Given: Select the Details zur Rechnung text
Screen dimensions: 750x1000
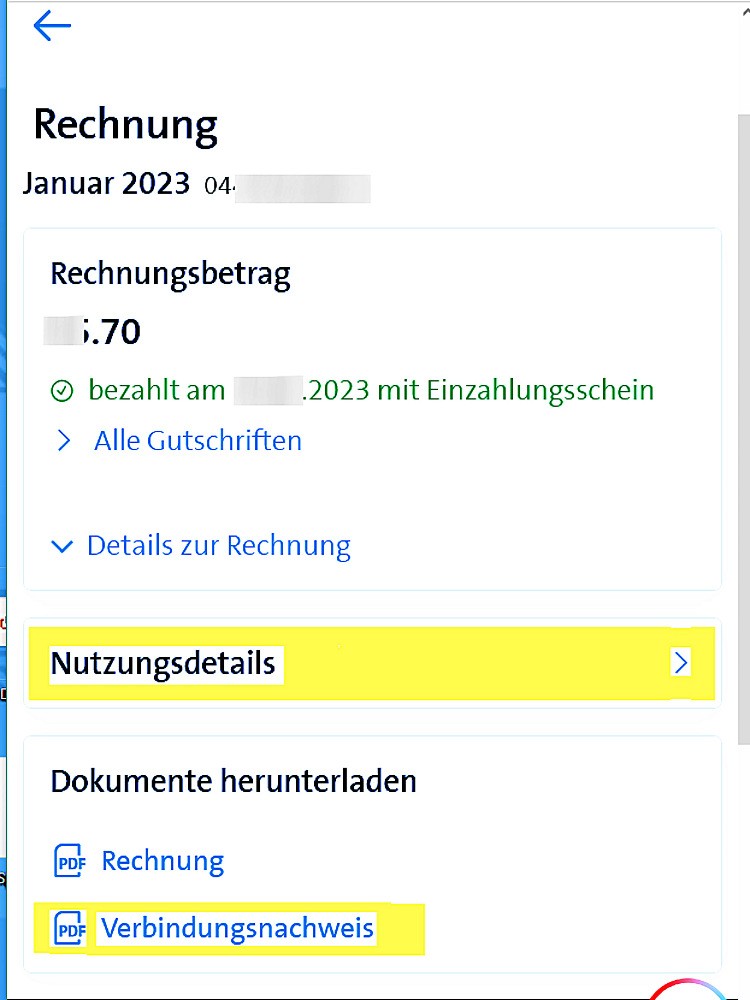Looking at the screenshot, I should 218,546.
